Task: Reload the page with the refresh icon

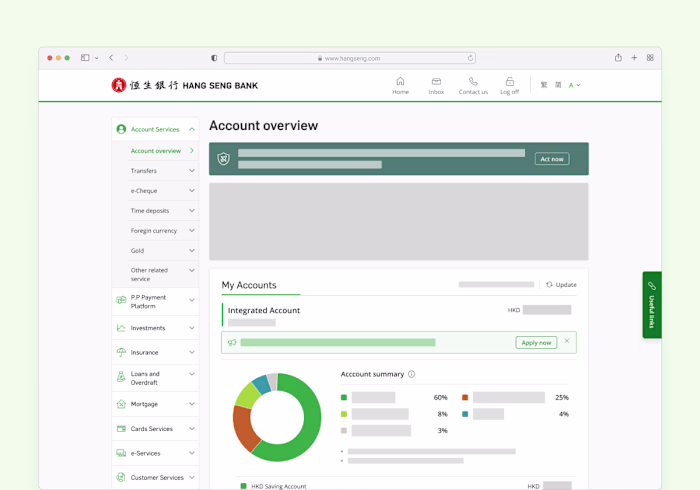Action: pyautogui.click(x=470, y=58)
